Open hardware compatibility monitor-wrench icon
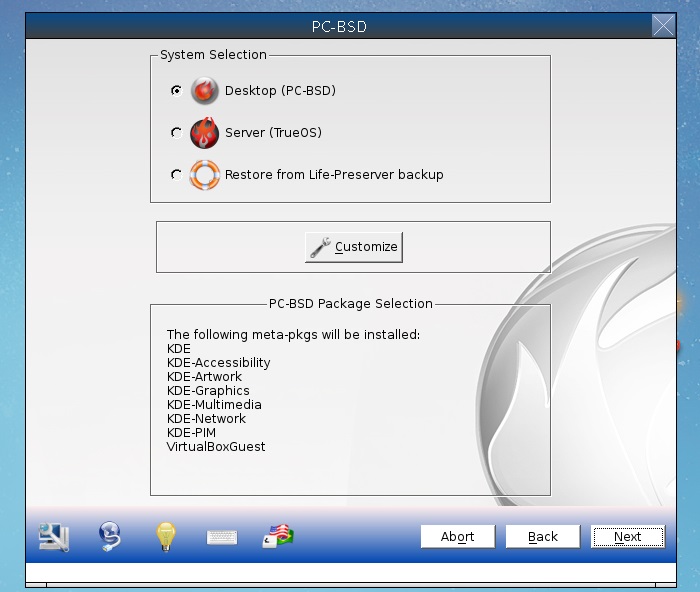Screen dimensions: 700x592 tap(54, 537)
